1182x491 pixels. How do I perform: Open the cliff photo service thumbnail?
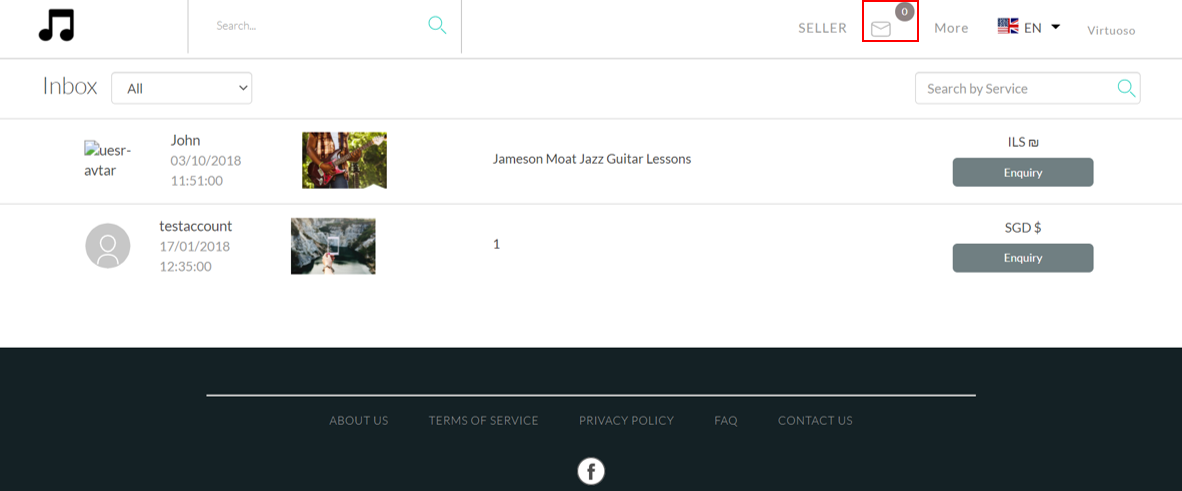tap(333, 246)
